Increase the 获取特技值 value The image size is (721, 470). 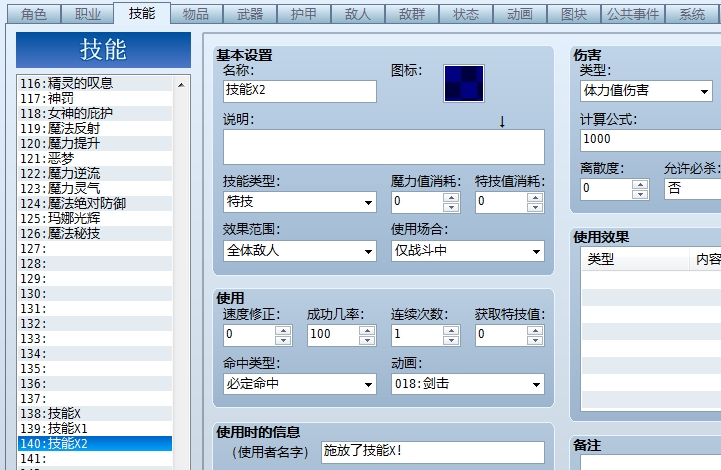pyautogui.click(x=535, y=330)
